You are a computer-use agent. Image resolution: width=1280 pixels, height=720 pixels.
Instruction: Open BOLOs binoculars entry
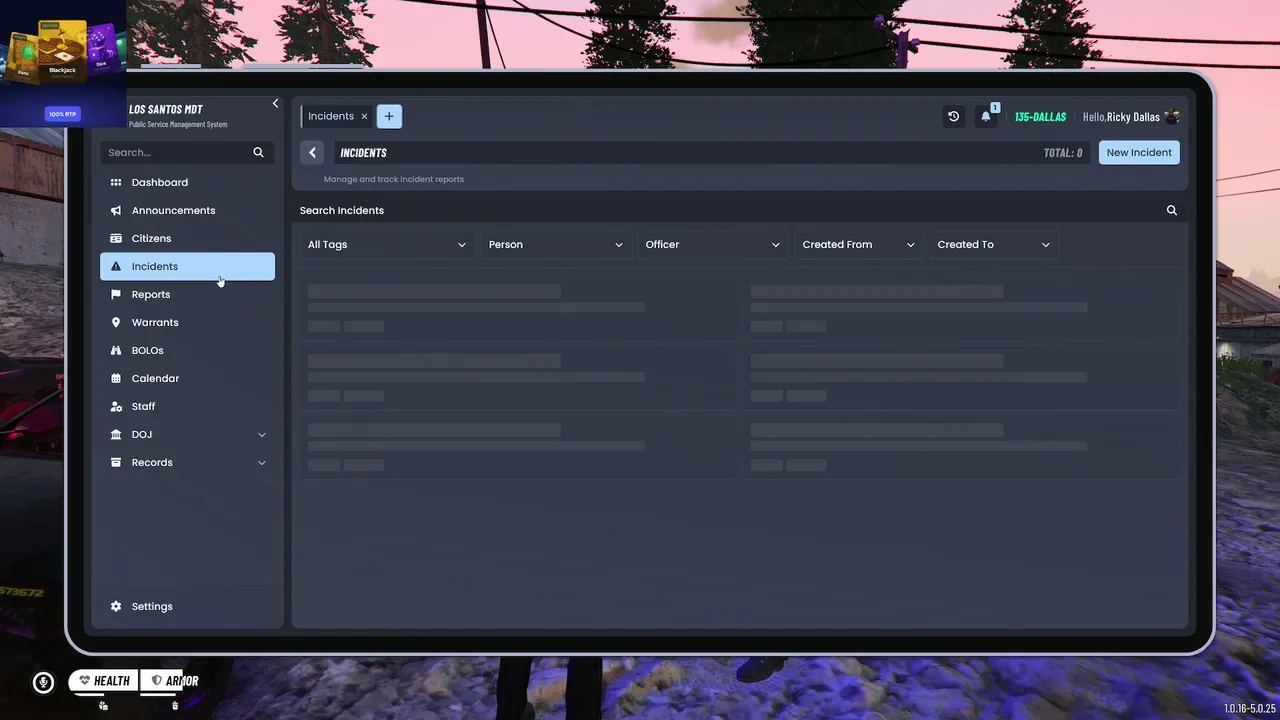coord(187,350)
